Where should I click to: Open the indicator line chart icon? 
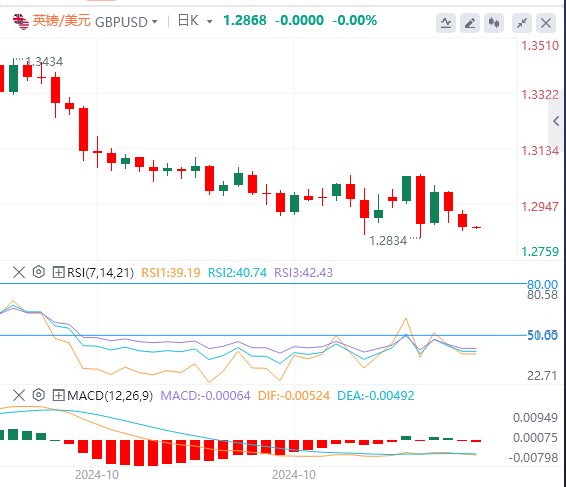click(x=445, y=23)
